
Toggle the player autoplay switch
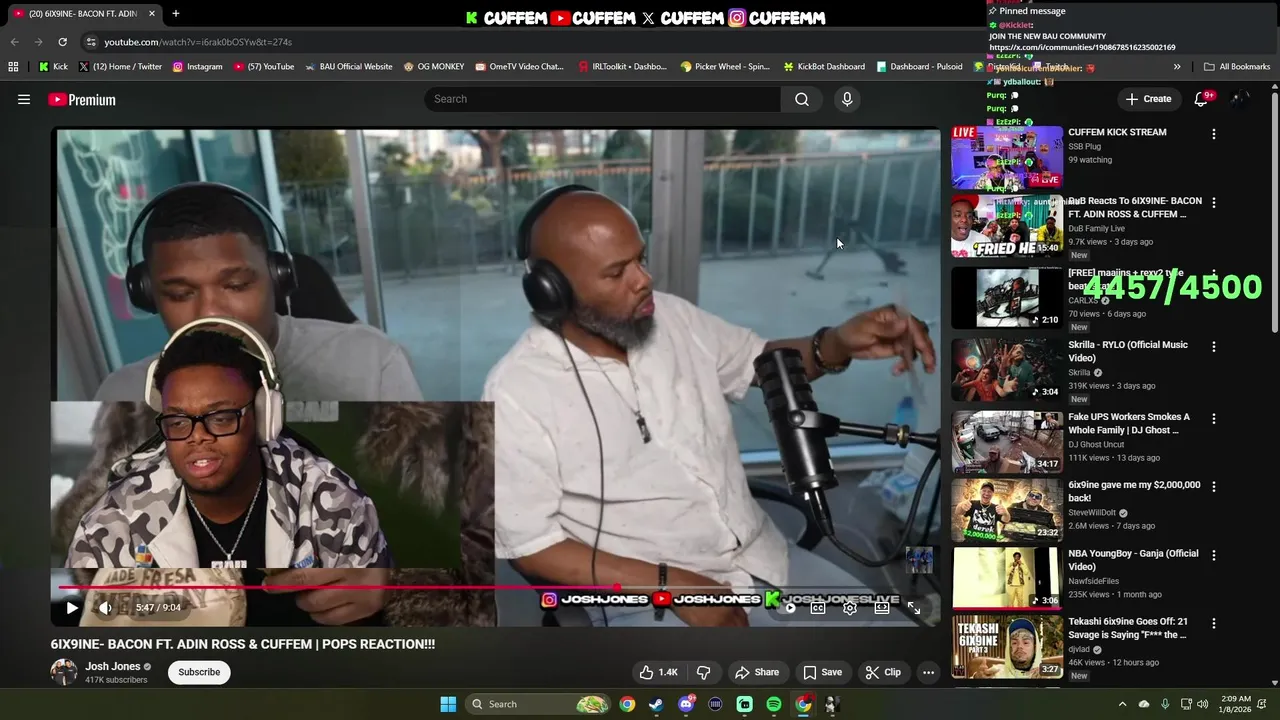789,607
